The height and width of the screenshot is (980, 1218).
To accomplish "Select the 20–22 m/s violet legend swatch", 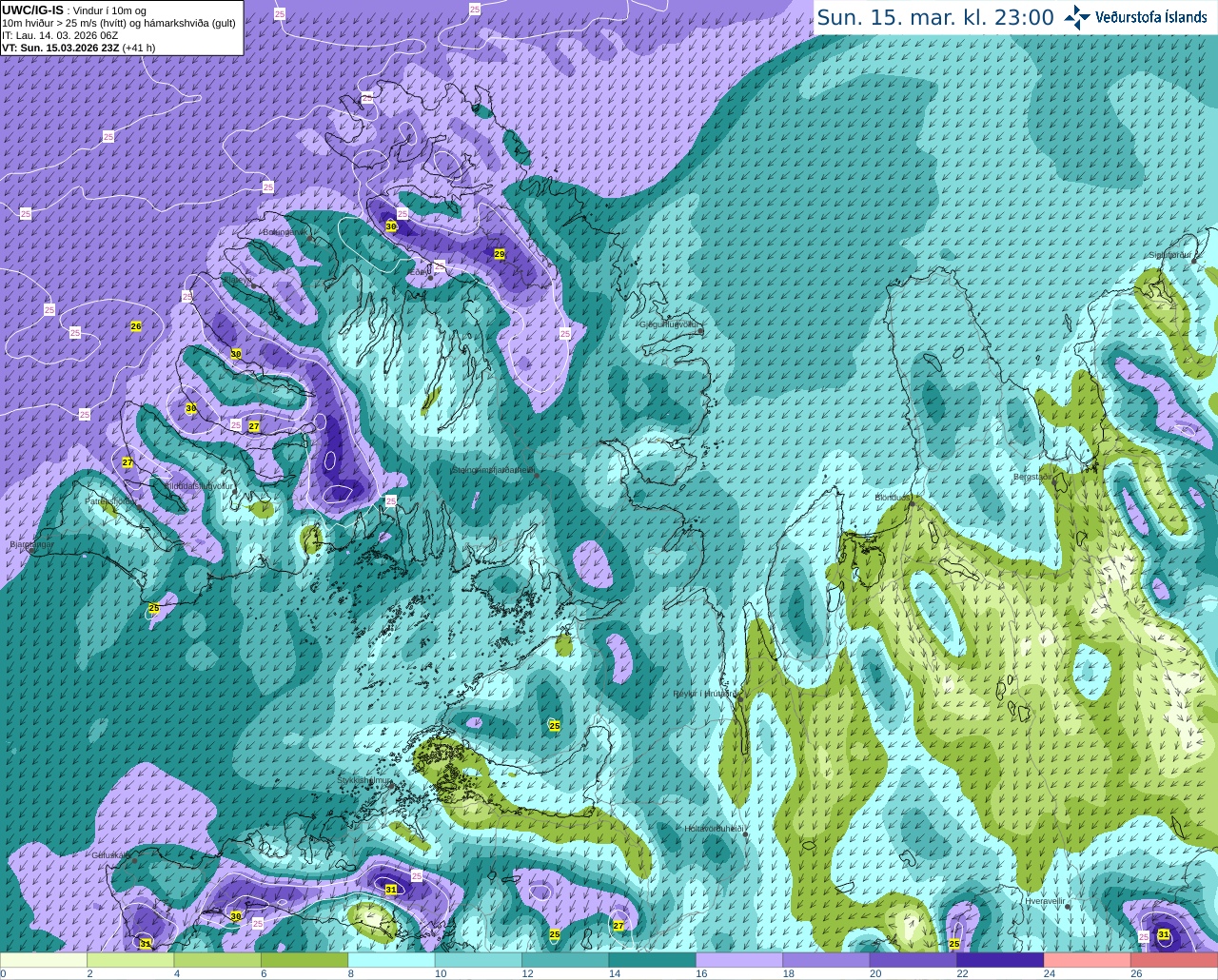I will [x=913, y=961].
